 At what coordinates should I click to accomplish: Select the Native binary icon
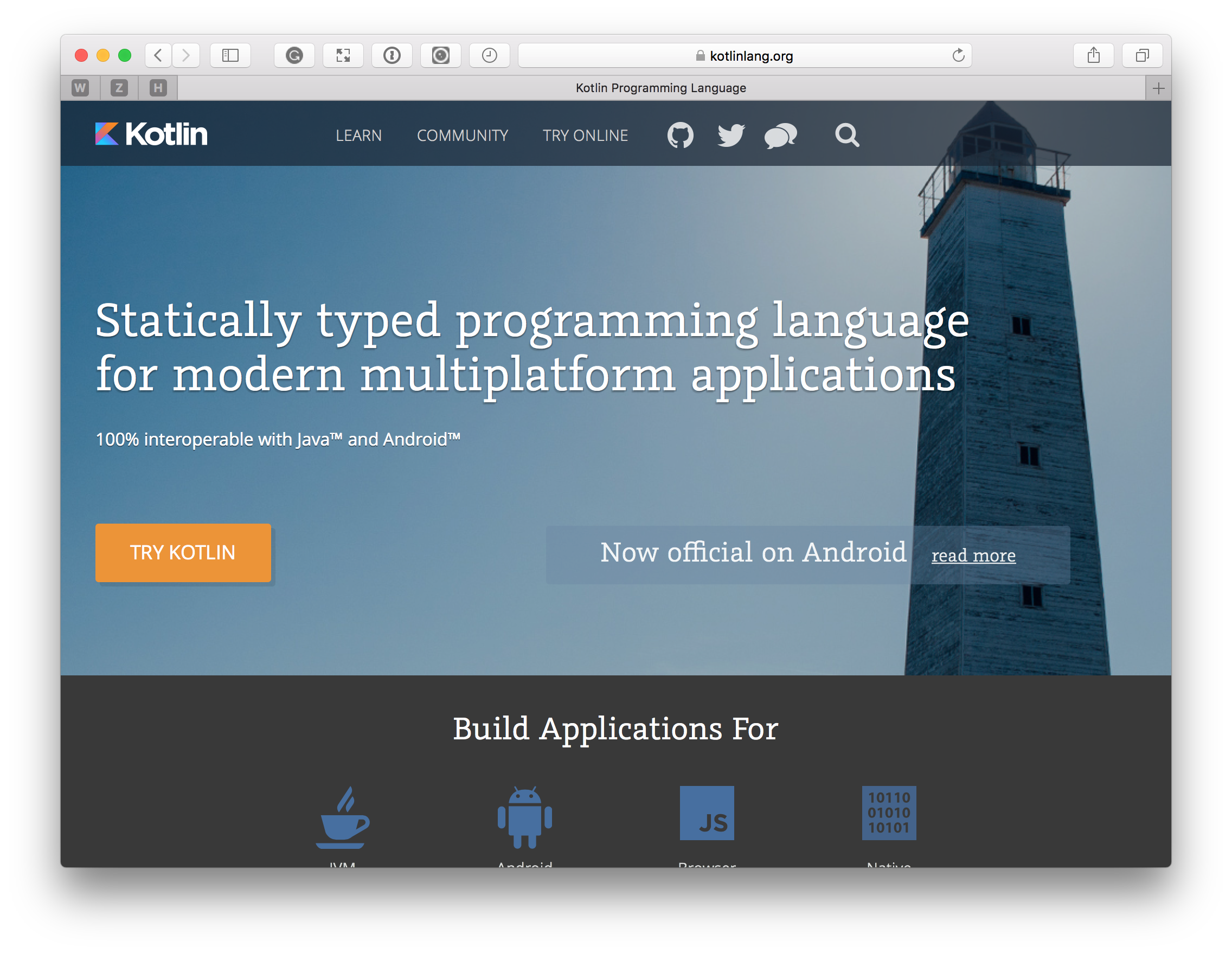point(889,813)
